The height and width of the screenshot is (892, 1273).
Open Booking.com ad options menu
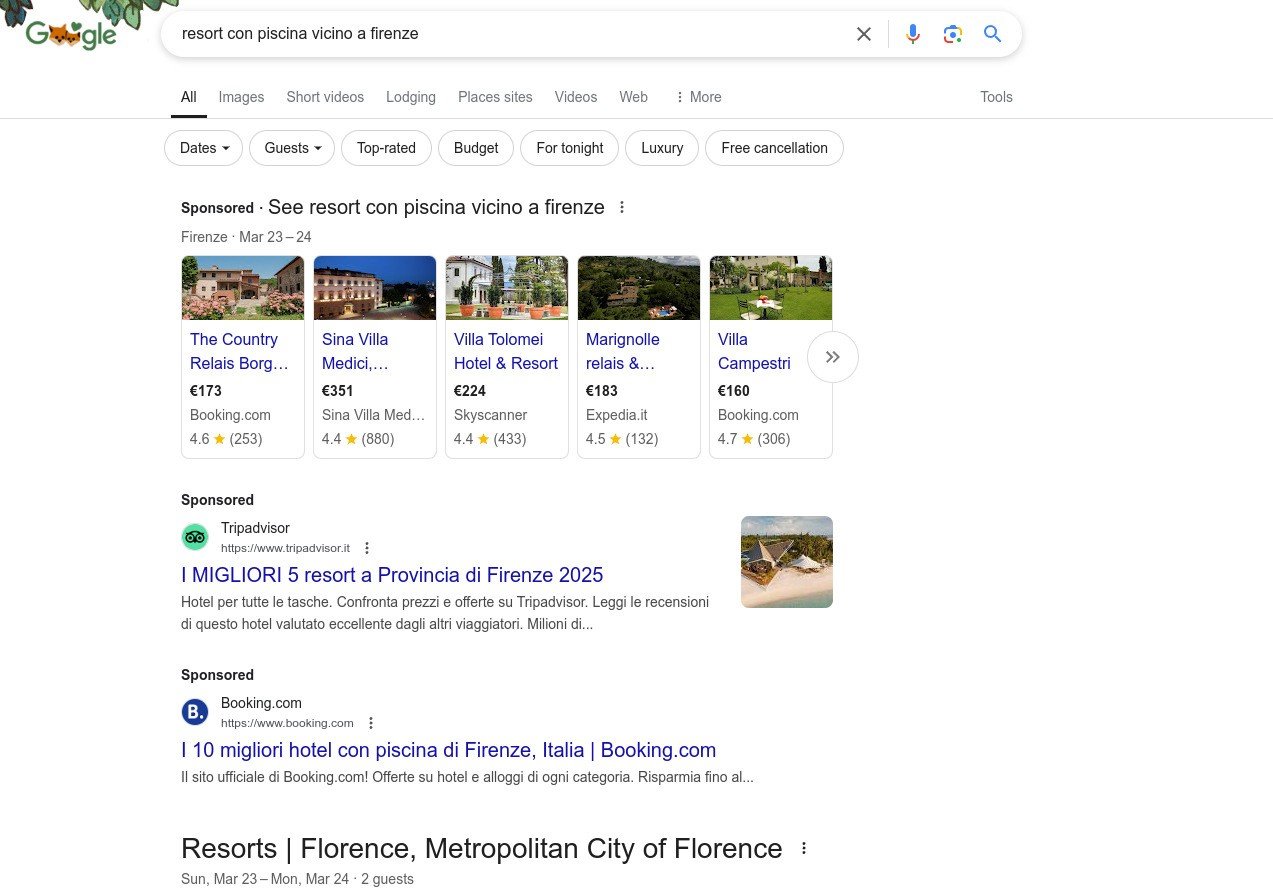371,723
